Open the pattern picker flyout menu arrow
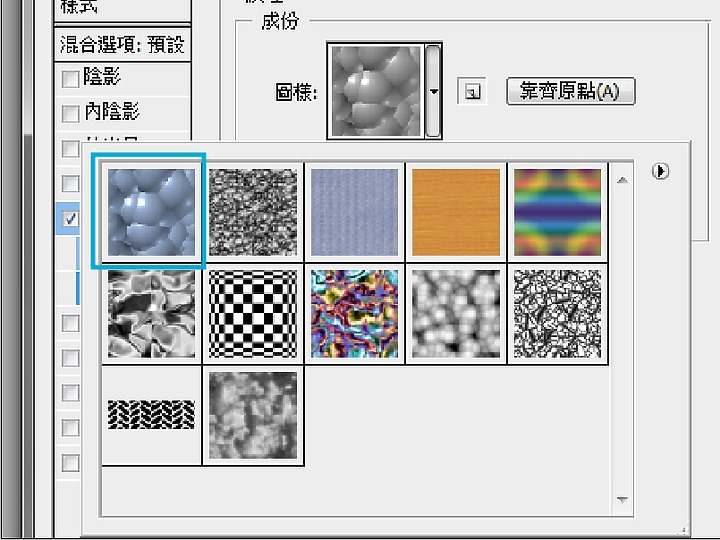 click(660, 171)
